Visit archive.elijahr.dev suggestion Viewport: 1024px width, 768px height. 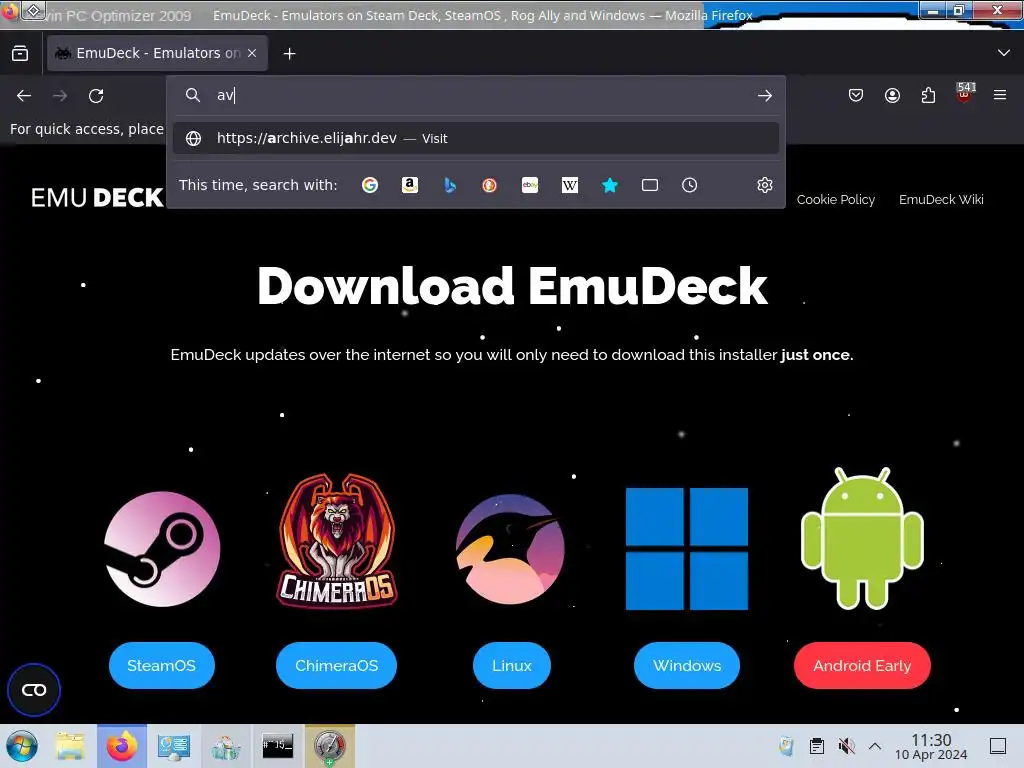475,138
